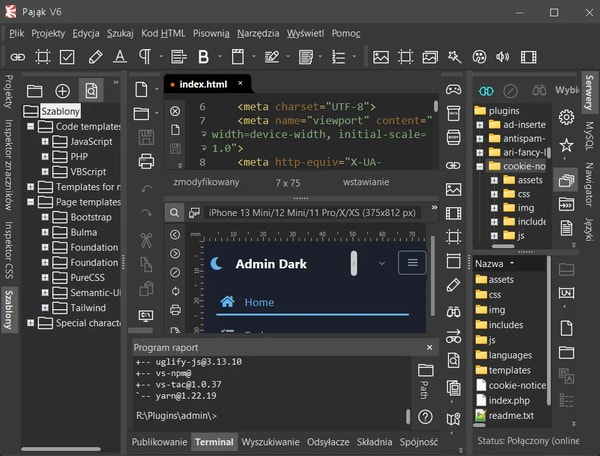Click the sound speaker toolbar icon
Image resolution: width=600 pixels, height=456 pixels.
503,57
